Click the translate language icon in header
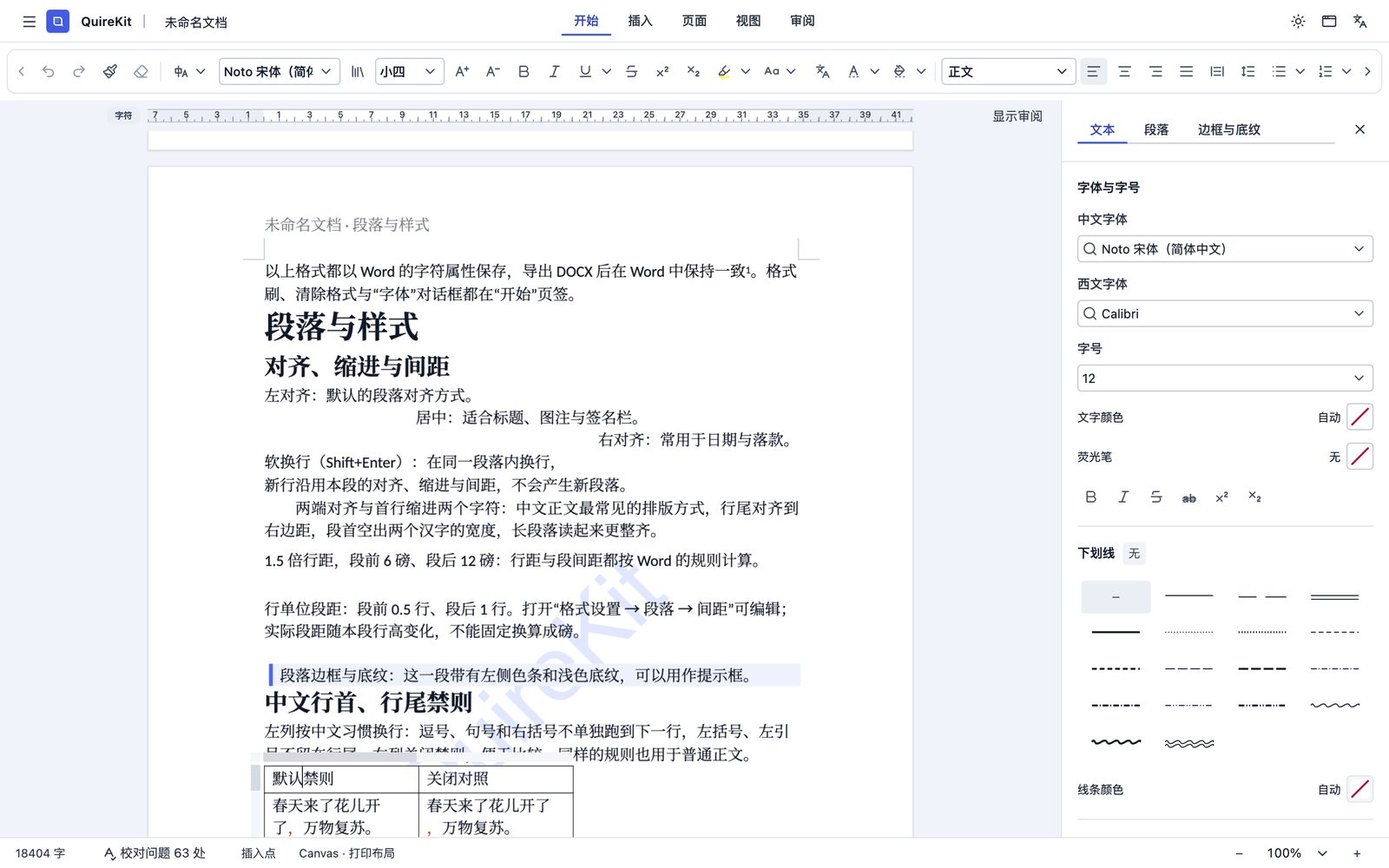Screen dimensions: 1389x868 pyautogui.click(x=1360, y=22)
